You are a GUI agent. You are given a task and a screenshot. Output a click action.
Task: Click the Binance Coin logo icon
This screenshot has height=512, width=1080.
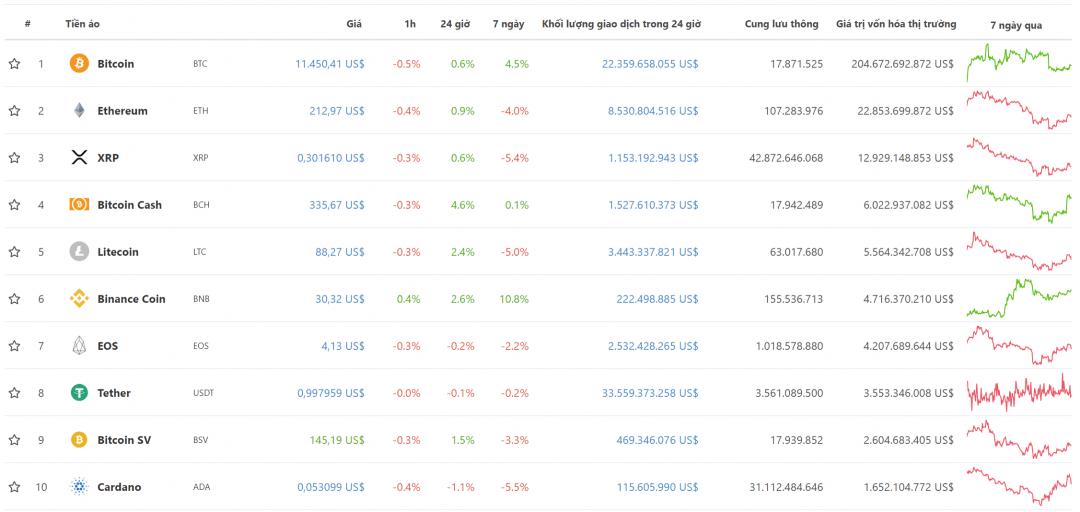pyautogui.click(x=79, y=298)
